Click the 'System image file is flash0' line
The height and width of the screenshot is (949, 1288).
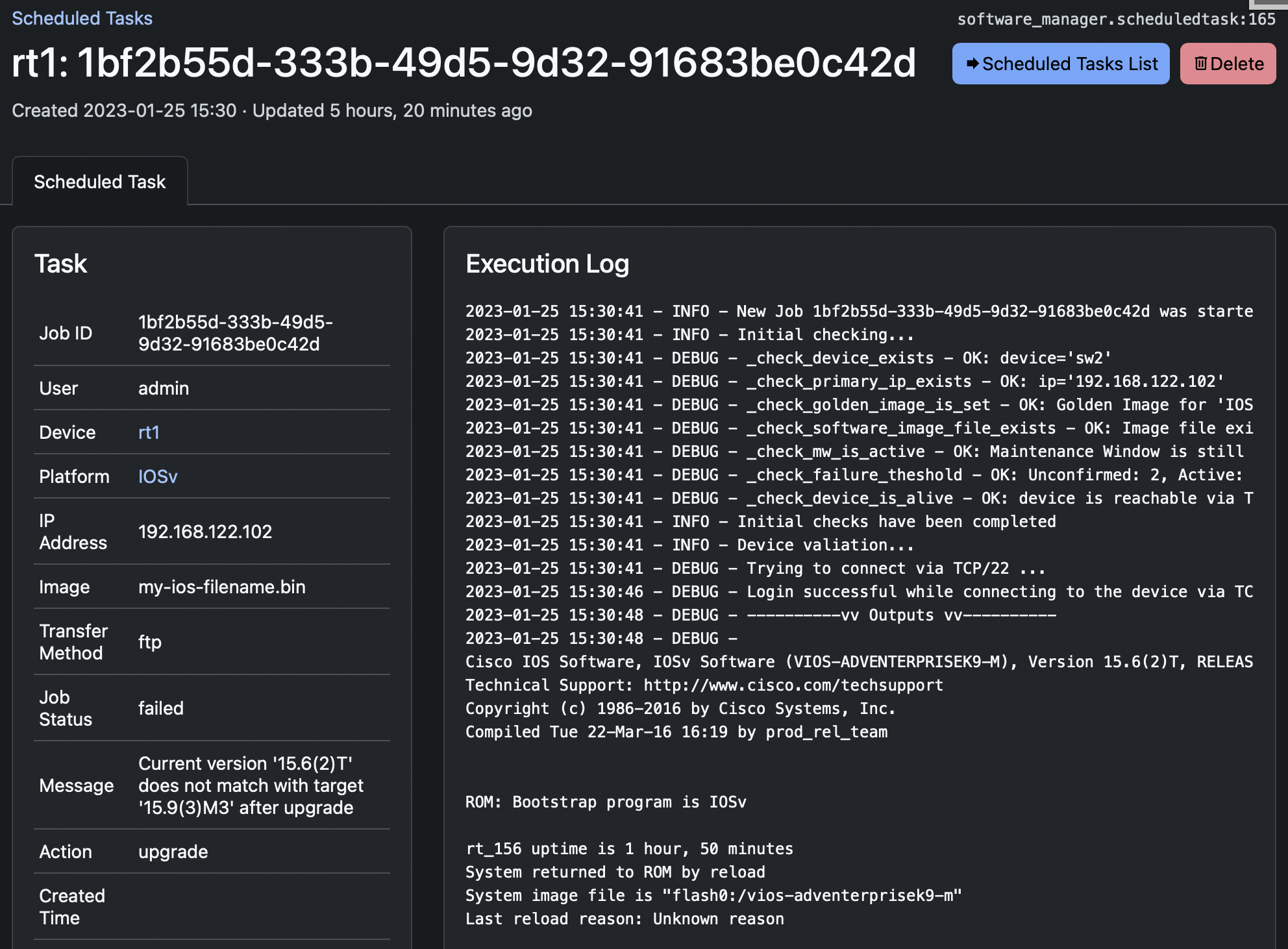(713, 896)
